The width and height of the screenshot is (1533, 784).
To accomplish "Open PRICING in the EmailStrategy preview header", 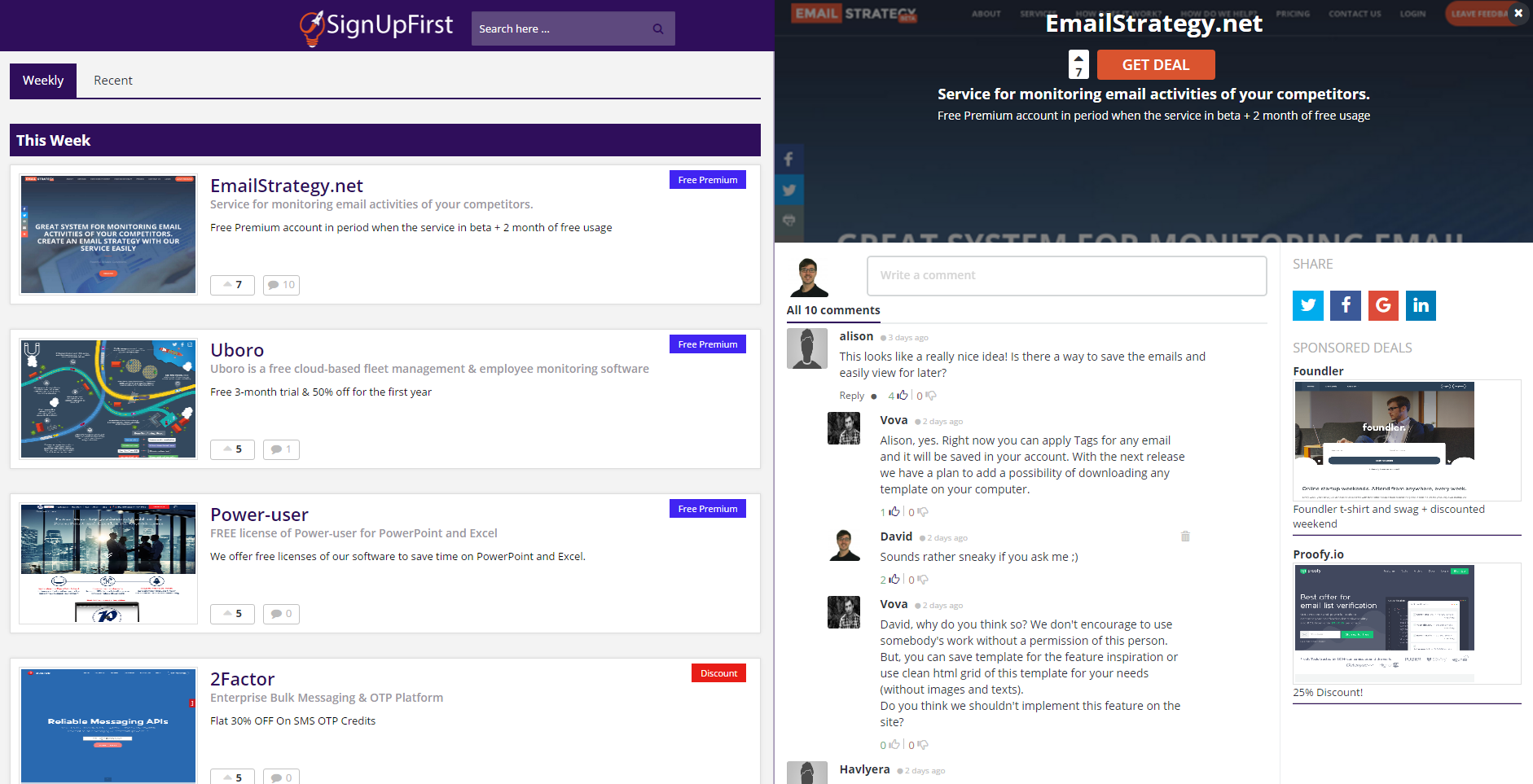I will click(1293, 14).
